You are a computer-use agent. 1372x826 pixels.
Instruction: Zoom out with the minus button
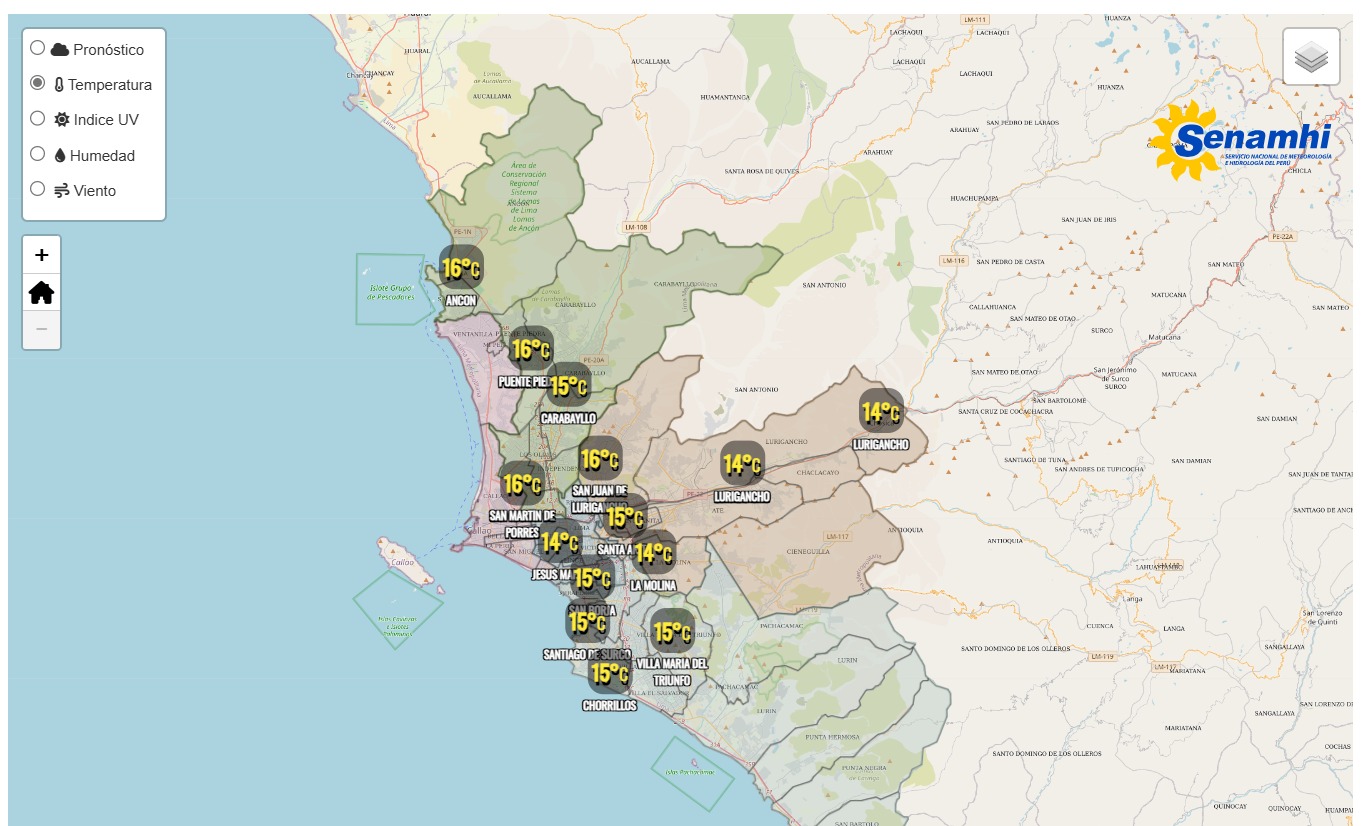click(x=41, y=329)
